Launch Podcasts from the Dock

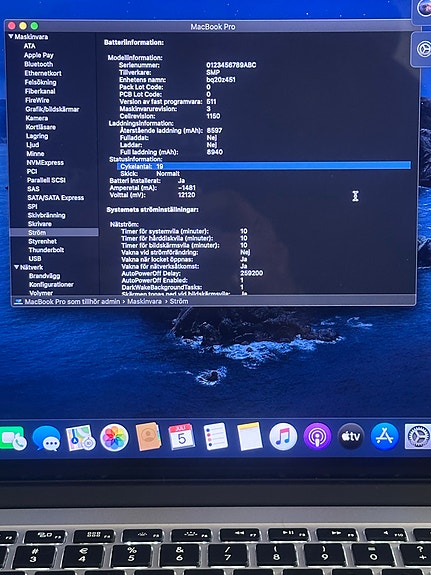(317, 436)
